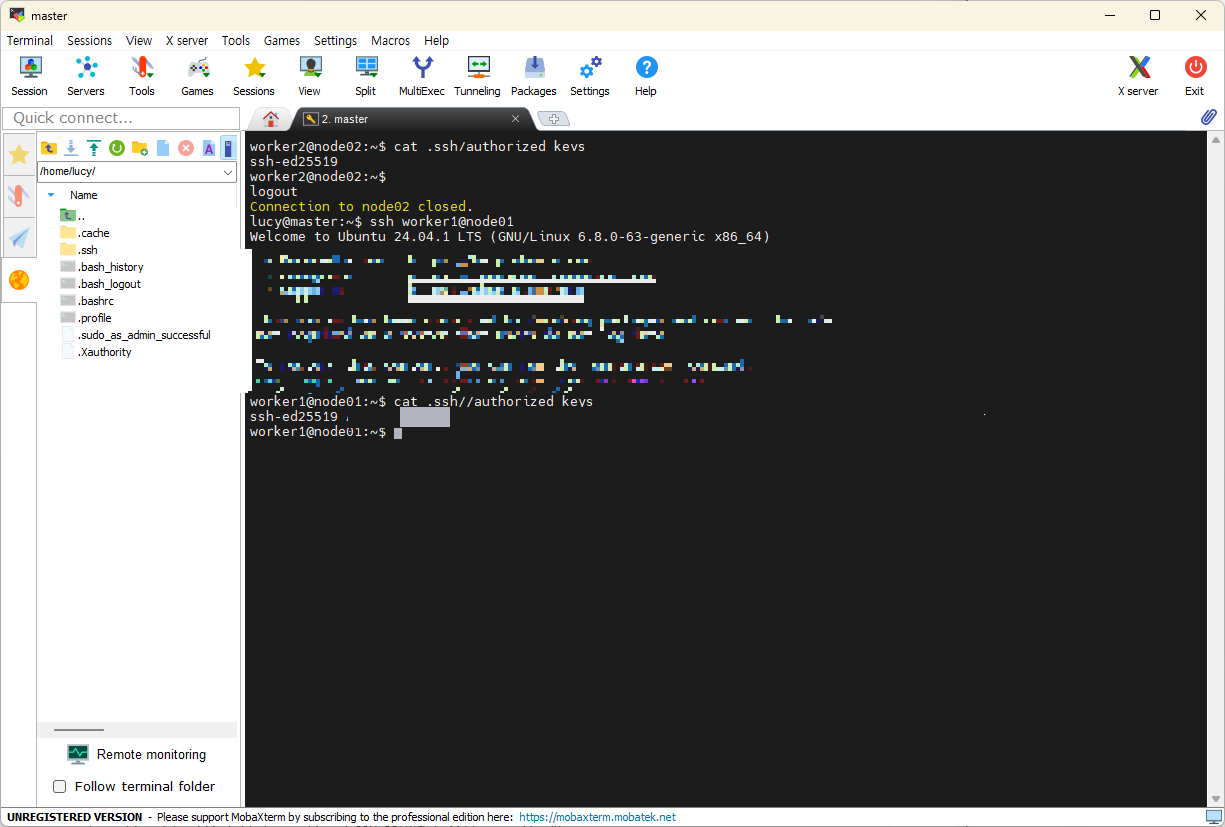Click the paperclip attach icon
The image size is (1225, 827).
pyautogui.click(x=1209, y=118)
